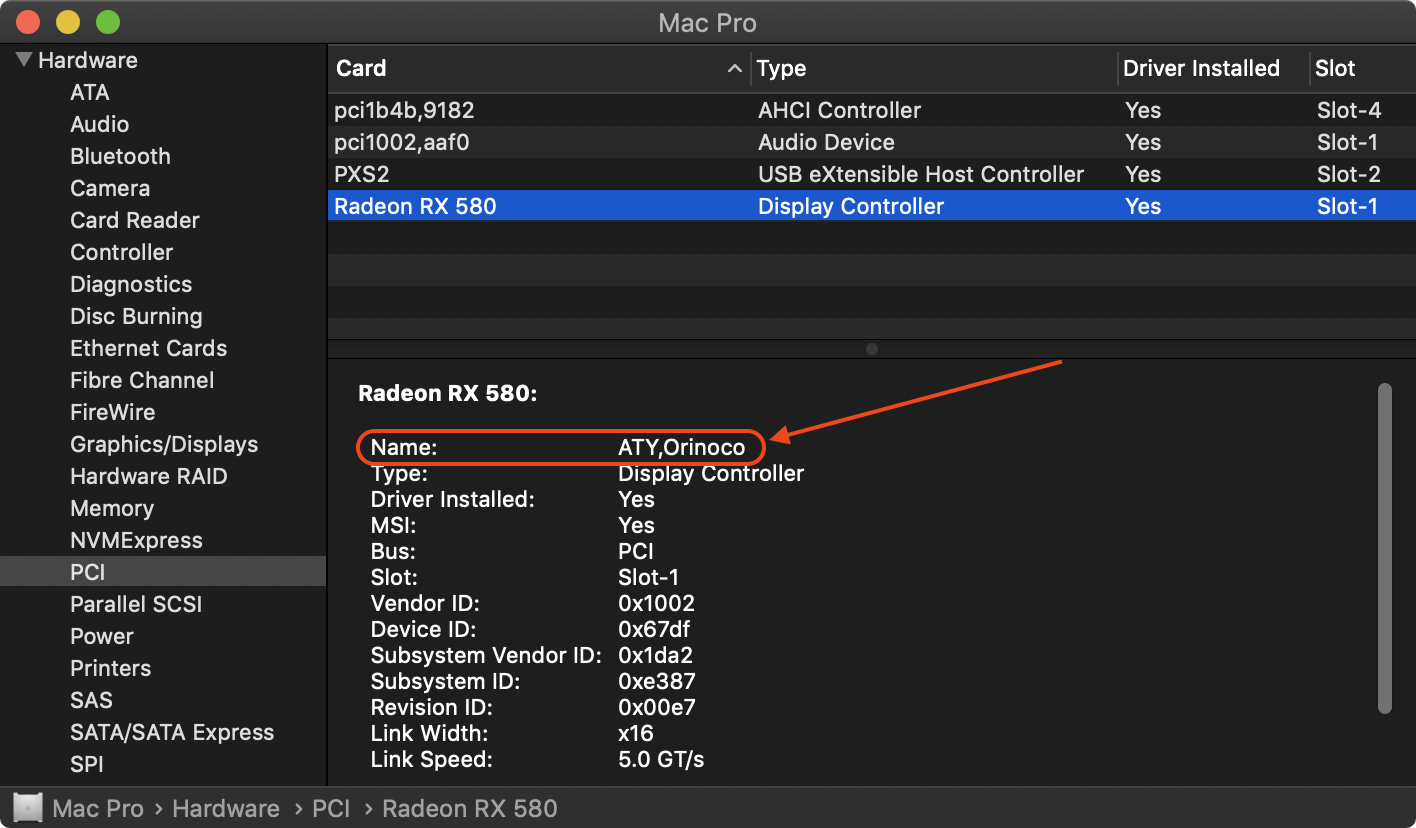Viewport: 1416px width, 828px height.
Task: Open the NVMExpress section
Action: (136, 540)
